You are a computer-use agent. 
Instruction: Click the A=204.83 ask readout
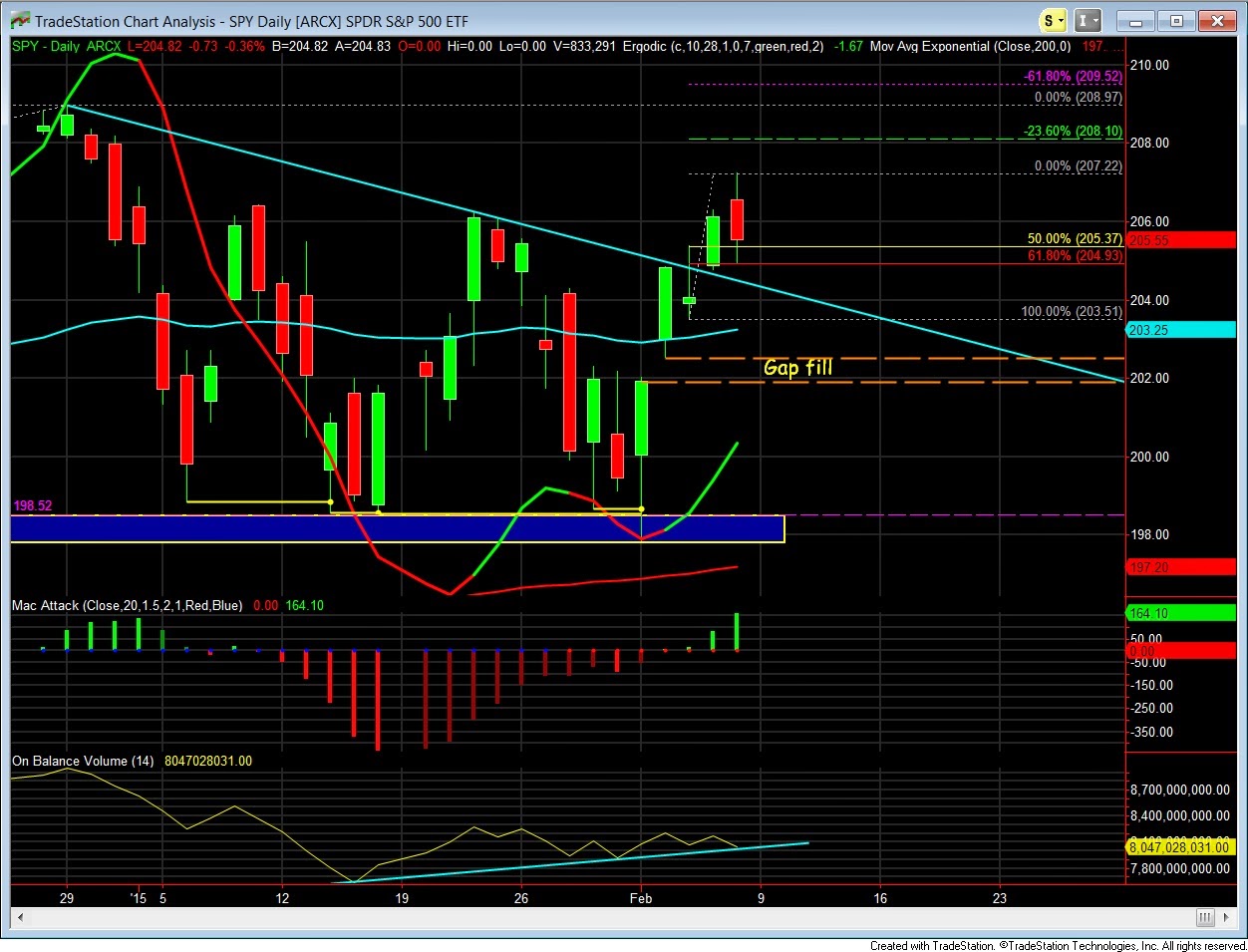pyautogui.click(x=363, y=47)
